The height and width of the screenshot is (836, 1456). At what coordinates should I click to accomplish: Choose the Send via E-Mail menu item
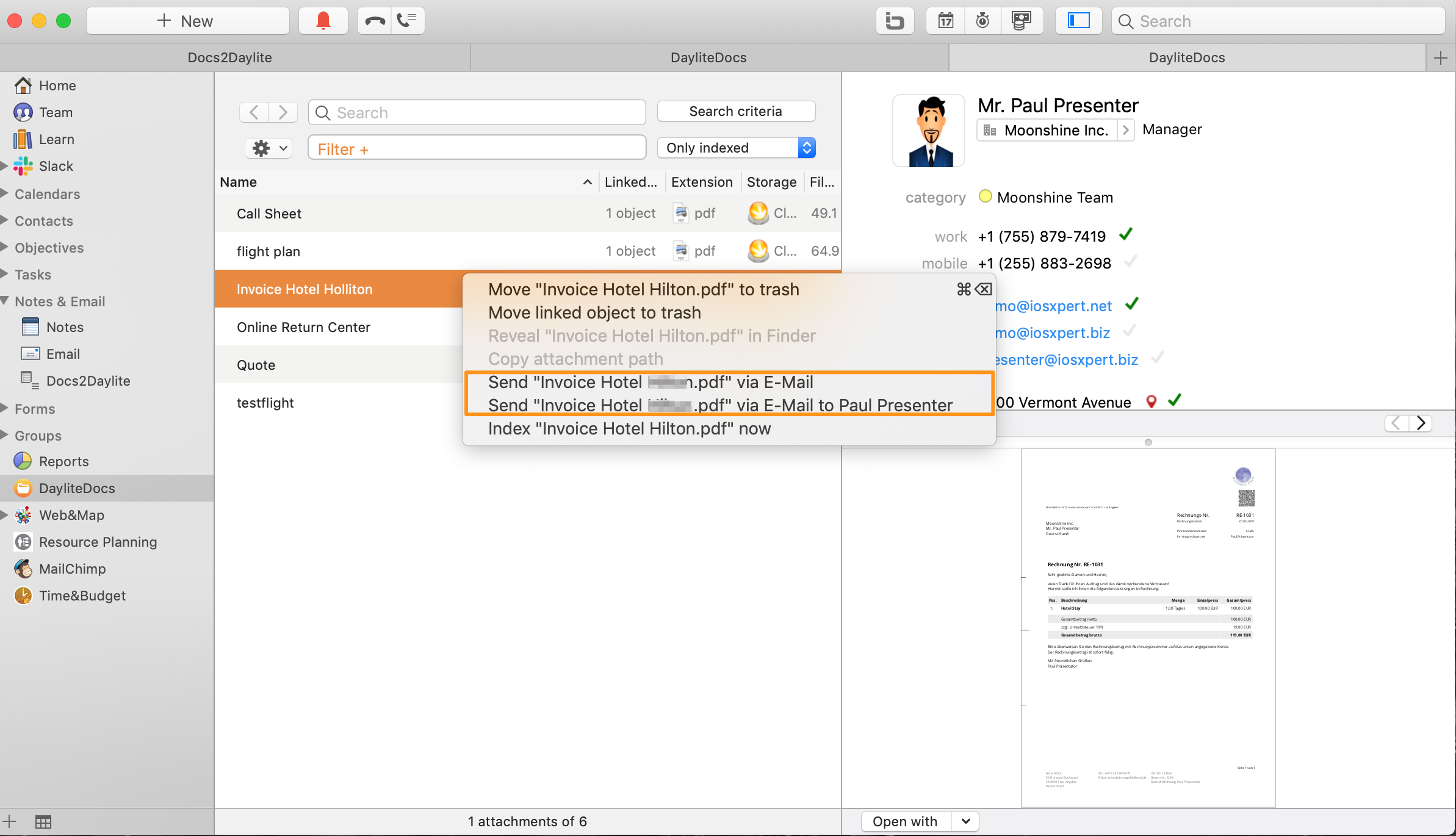pyautogui.click(x=729, y=382)
